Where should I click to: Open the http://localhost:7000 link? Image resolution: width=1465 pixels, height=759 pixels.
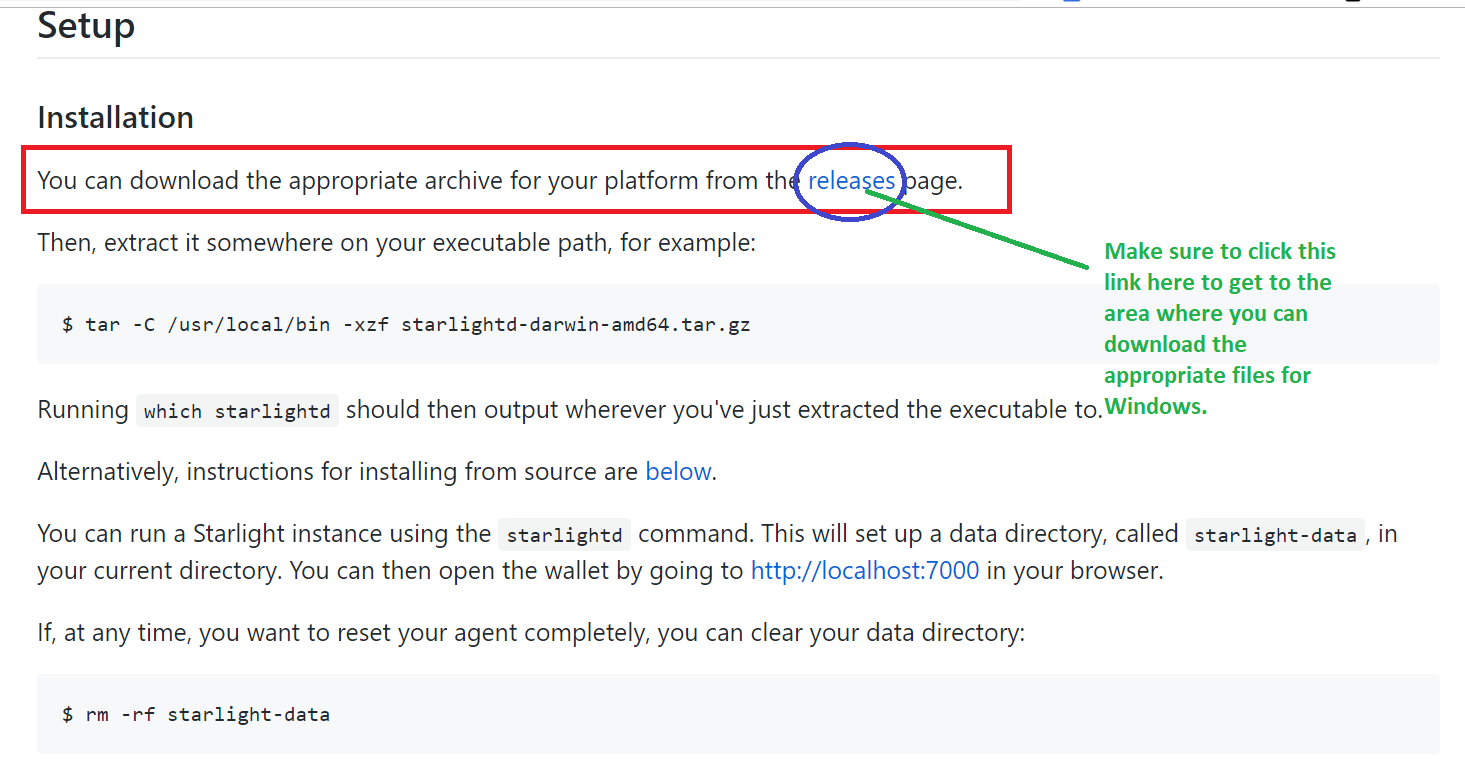point(864,572)
